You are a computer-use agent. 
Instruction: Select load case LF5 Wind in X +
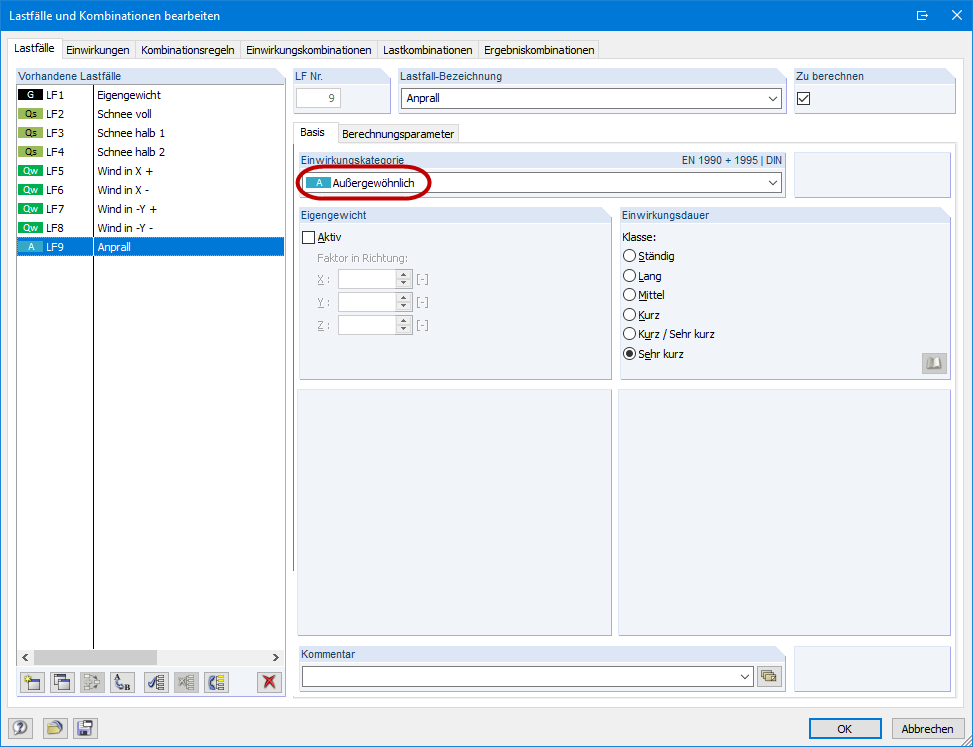click(150, 171)
